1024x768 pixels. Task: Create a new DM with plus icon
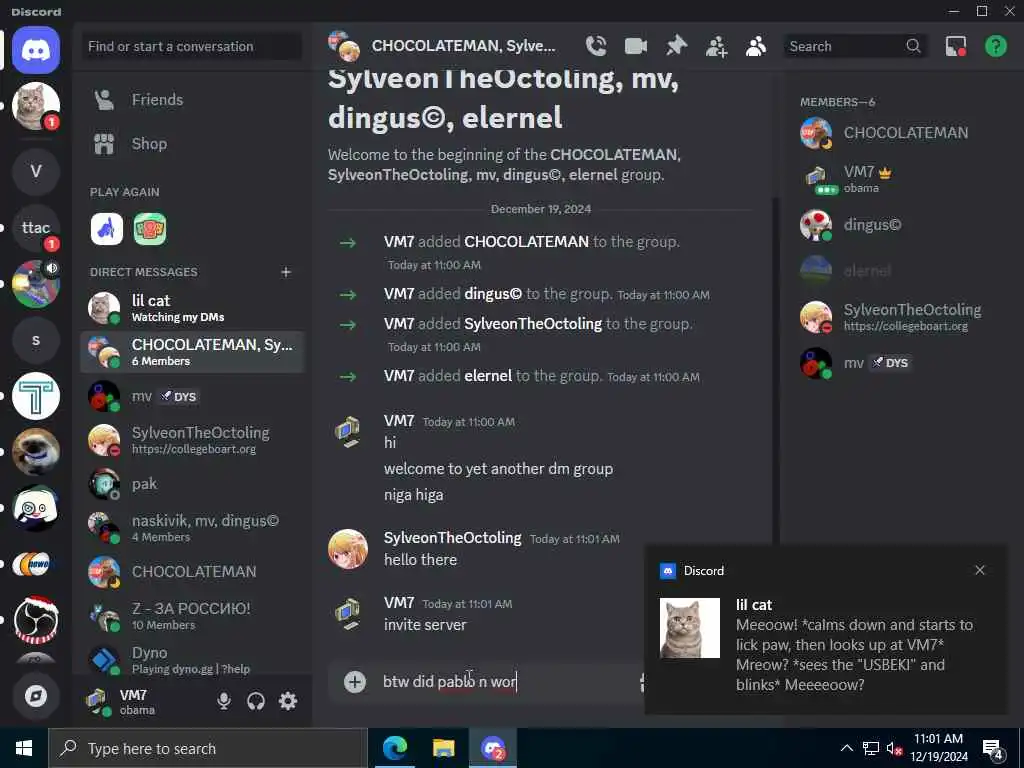(285, 272)
